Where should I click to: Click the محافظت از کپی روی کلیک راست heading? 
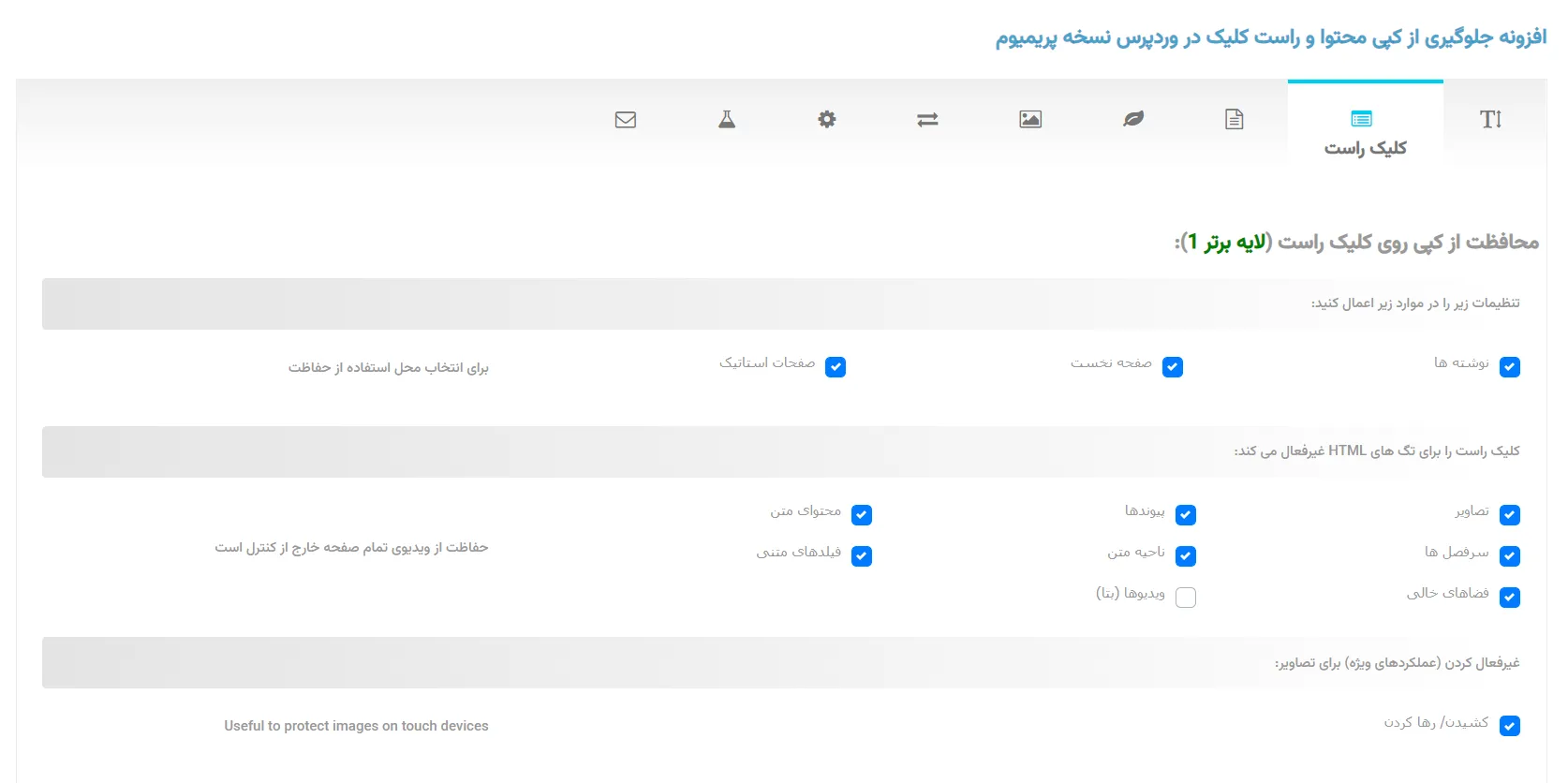tap(1356, 243)
